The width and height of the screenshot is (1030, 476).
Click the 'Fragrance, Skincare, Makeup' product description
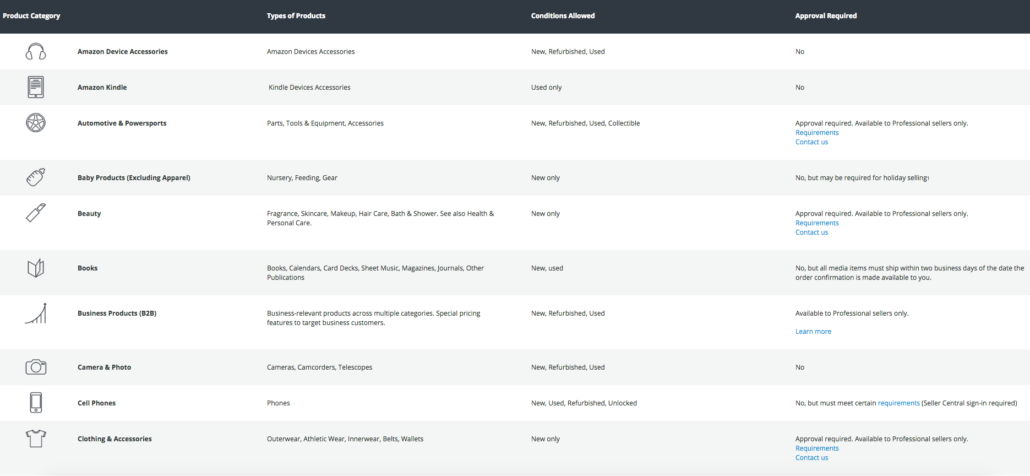[380, 218]
